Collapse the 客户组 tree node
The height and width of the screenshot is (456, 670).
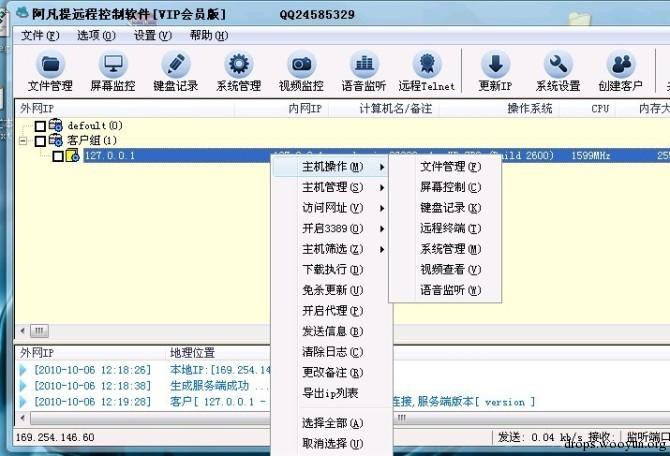[x=24, y=141]
